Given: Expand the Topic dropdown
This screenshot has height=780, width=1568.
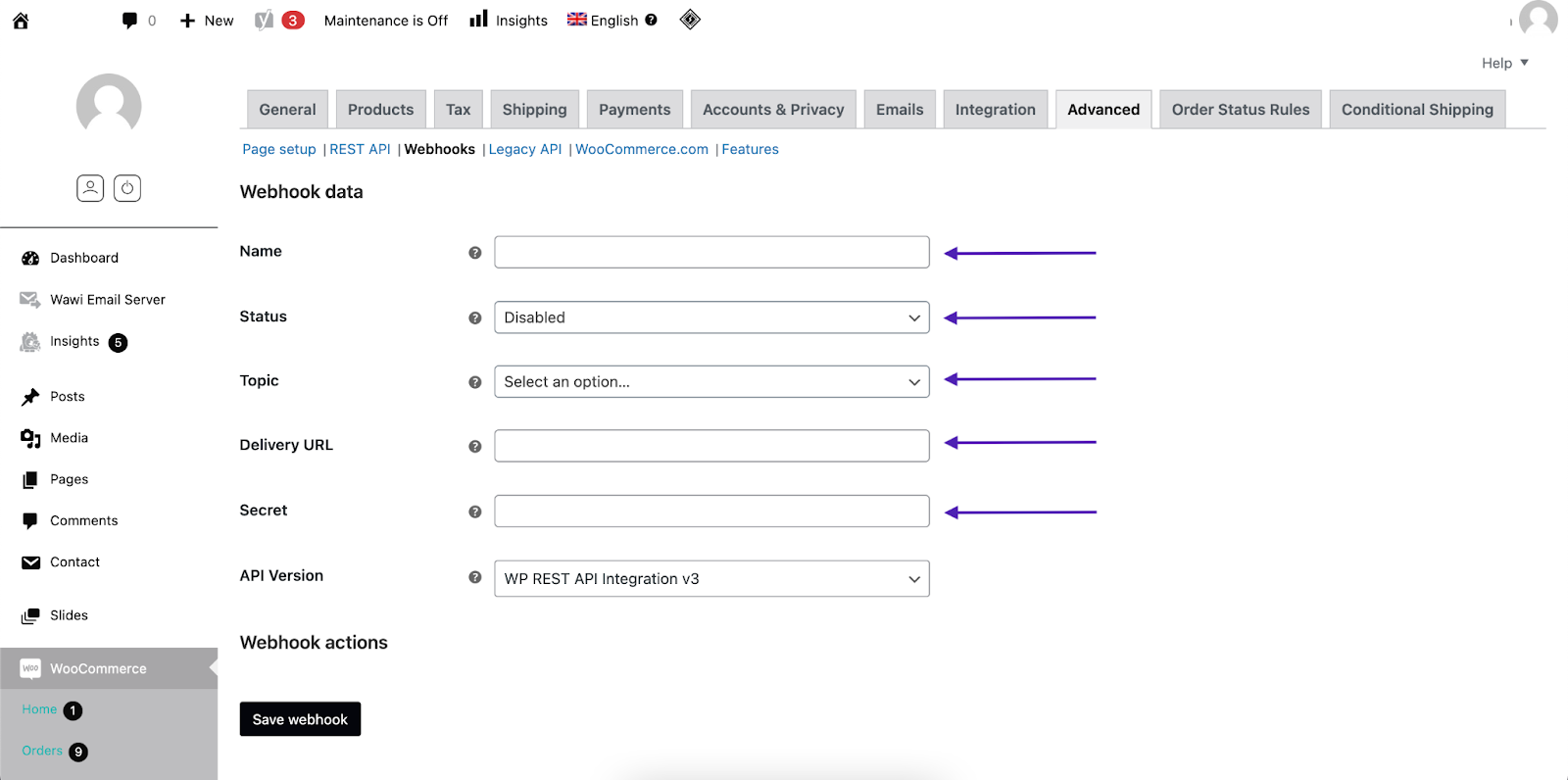Looking at the screenshot, I should pos(711,382).
